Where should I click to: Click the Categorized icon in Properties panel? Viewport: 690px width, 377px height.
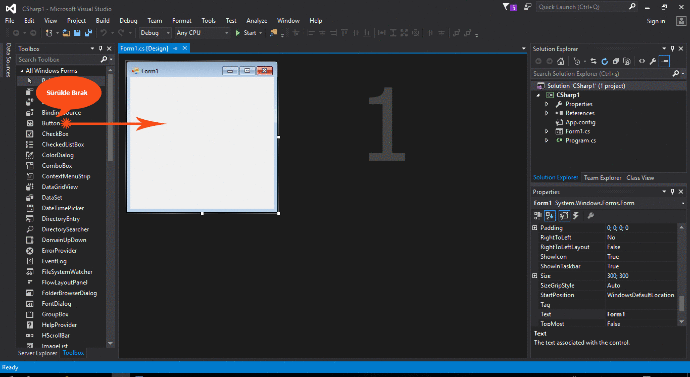tap(537, 215)
